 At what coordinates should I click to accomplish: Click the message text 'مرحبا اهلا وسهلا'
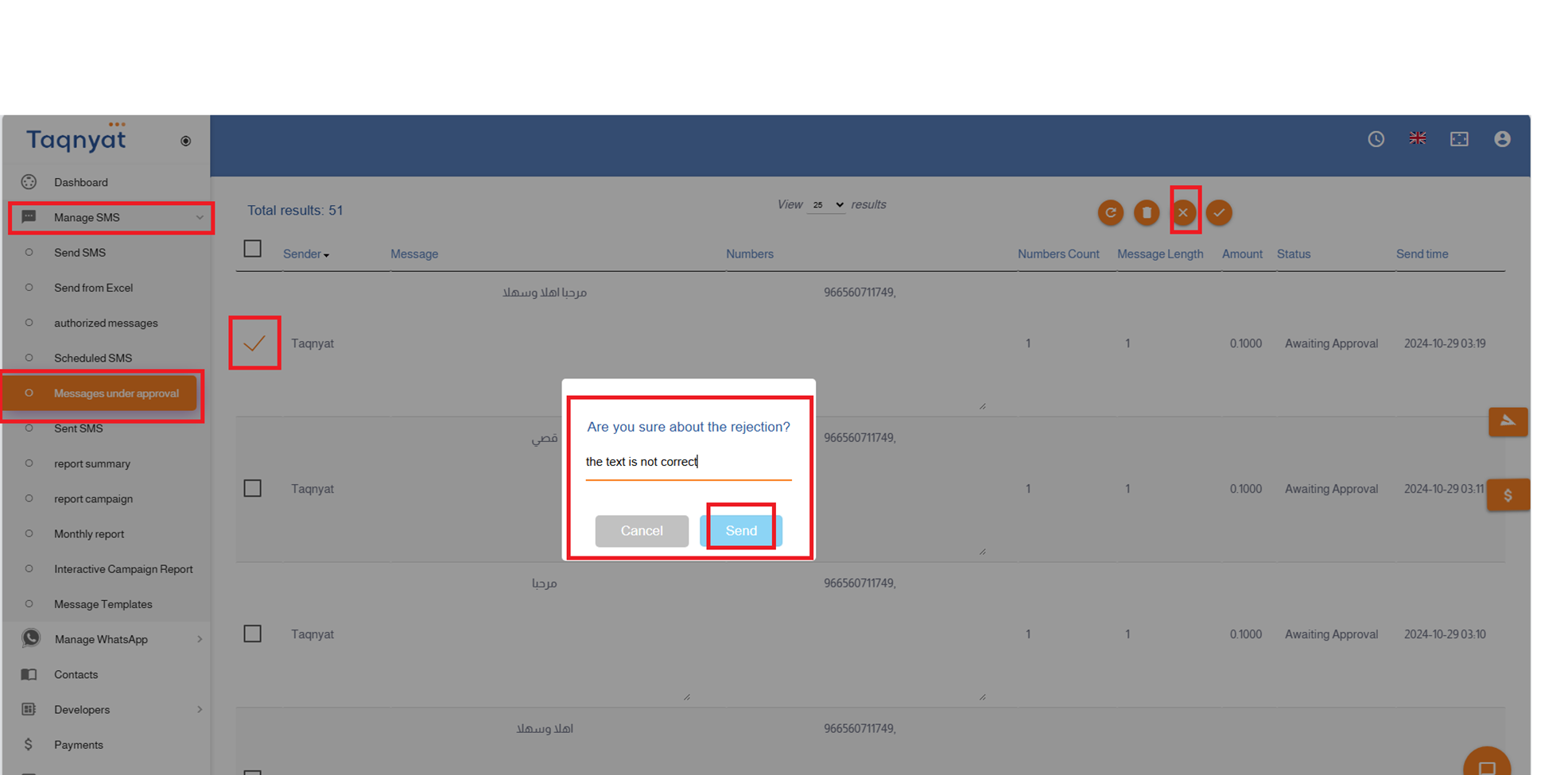pos(545,293)
